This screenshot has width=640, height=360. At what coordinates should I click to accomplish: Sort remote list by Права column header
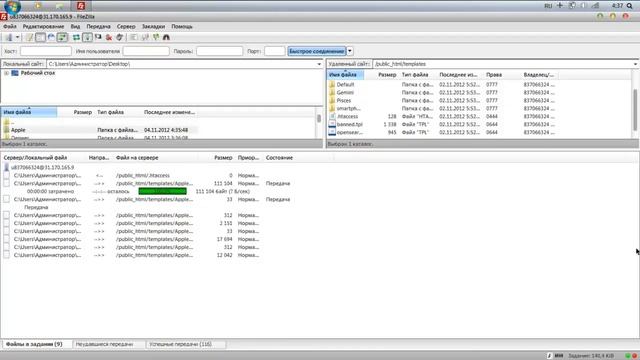coord(494,75)
